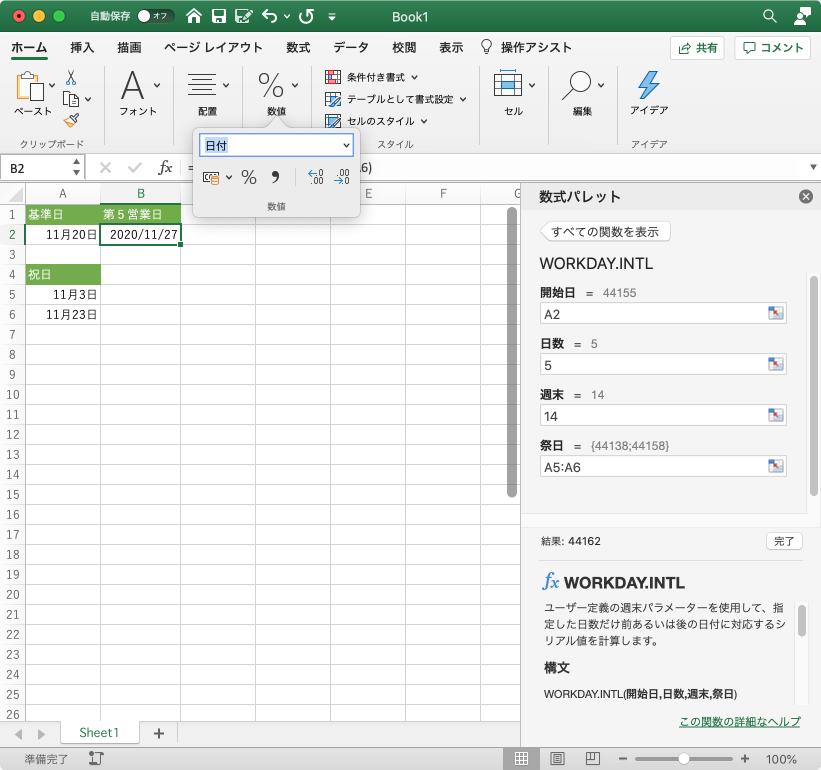Click the zoom slider handle
This screenshot has width=821, height=770.
(683, 758)
